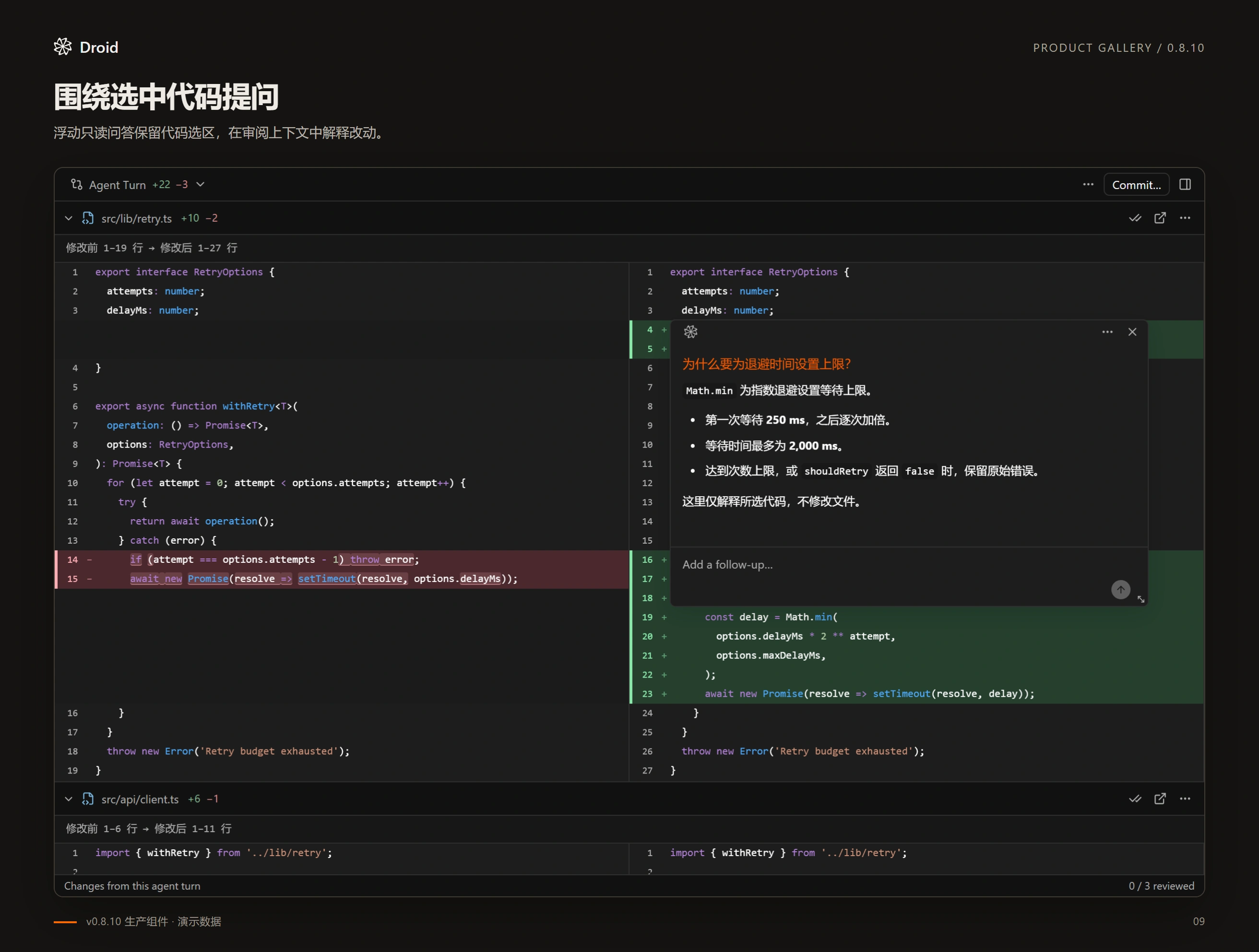1259x952 pixels.
Task: Click the popup resize handle corner
Action: [1140, 599]
